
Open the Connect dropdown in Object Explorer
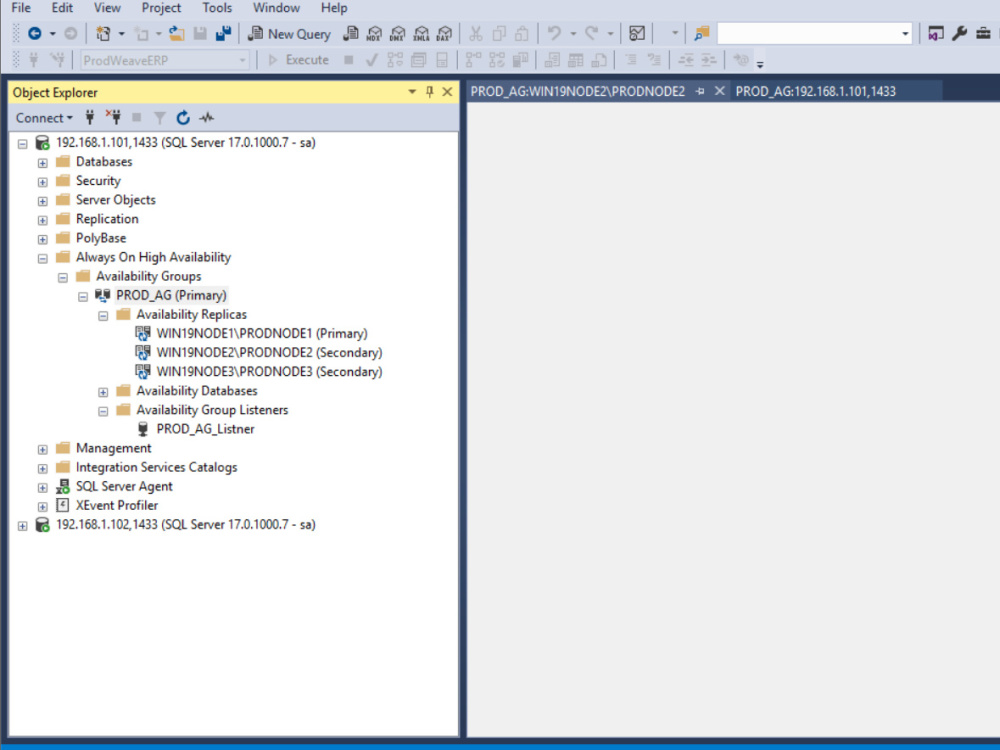tap(44, 118)
